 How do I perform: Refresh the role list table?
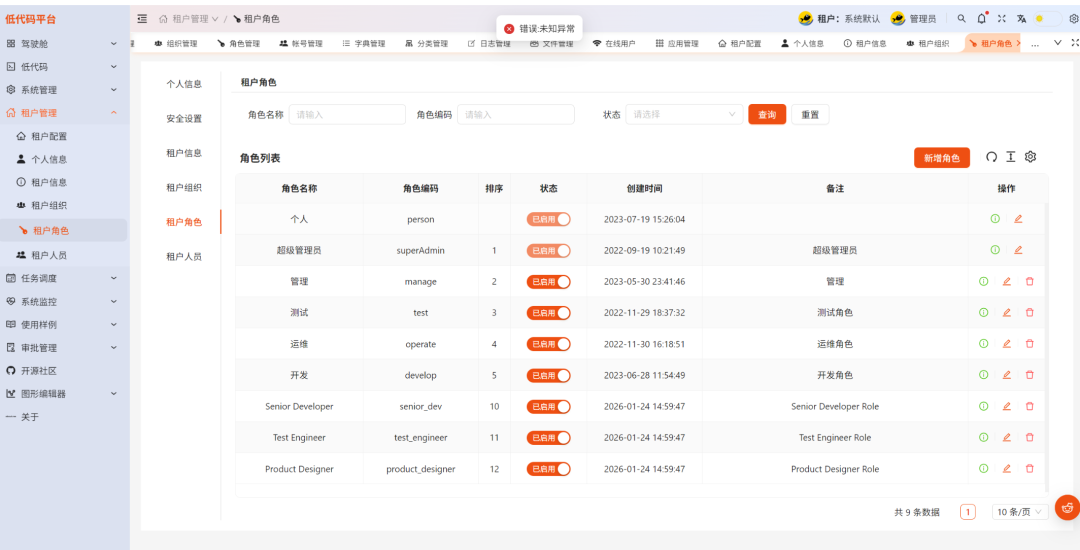[991, 157]
